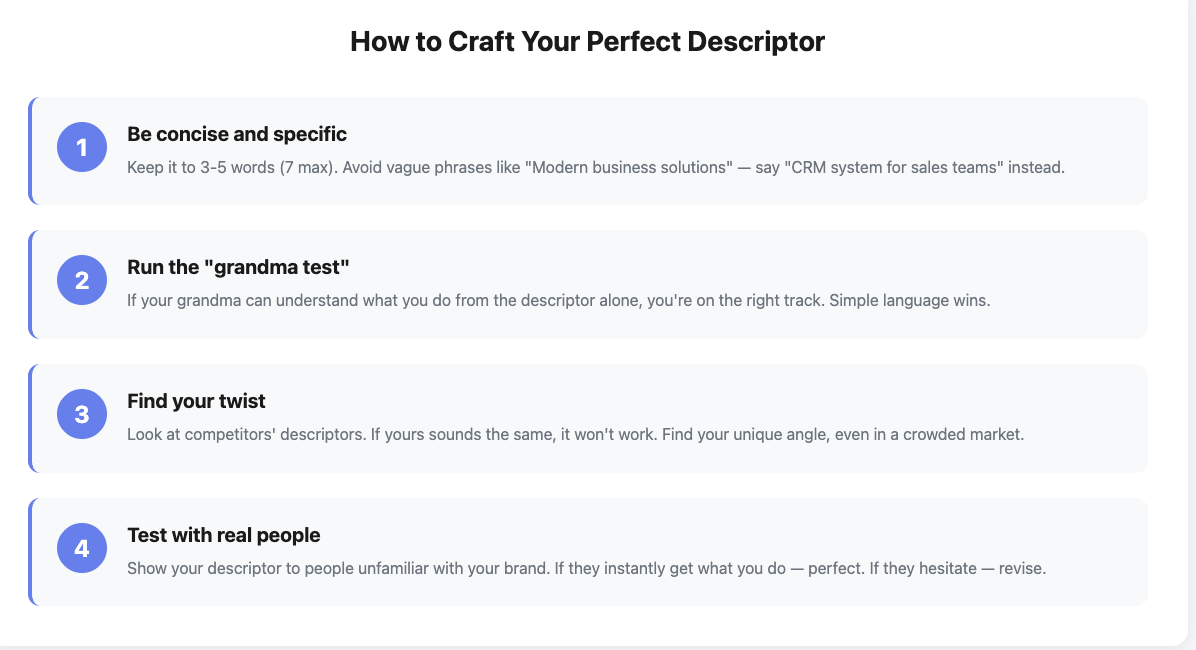Click the 'Find your twist' title
The height and width of the screenshot is (650, 1196).
pos(196,401)
